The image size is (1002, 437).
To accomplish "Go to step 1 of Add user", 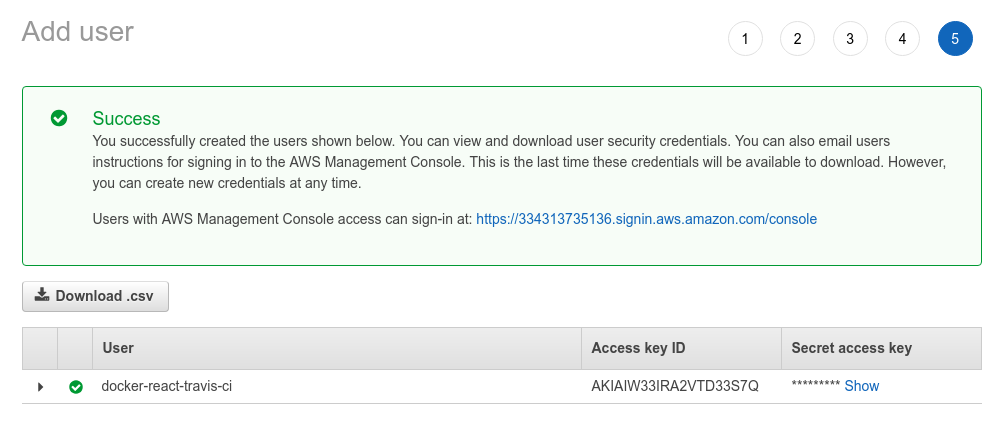I will [x=745, y=39].
